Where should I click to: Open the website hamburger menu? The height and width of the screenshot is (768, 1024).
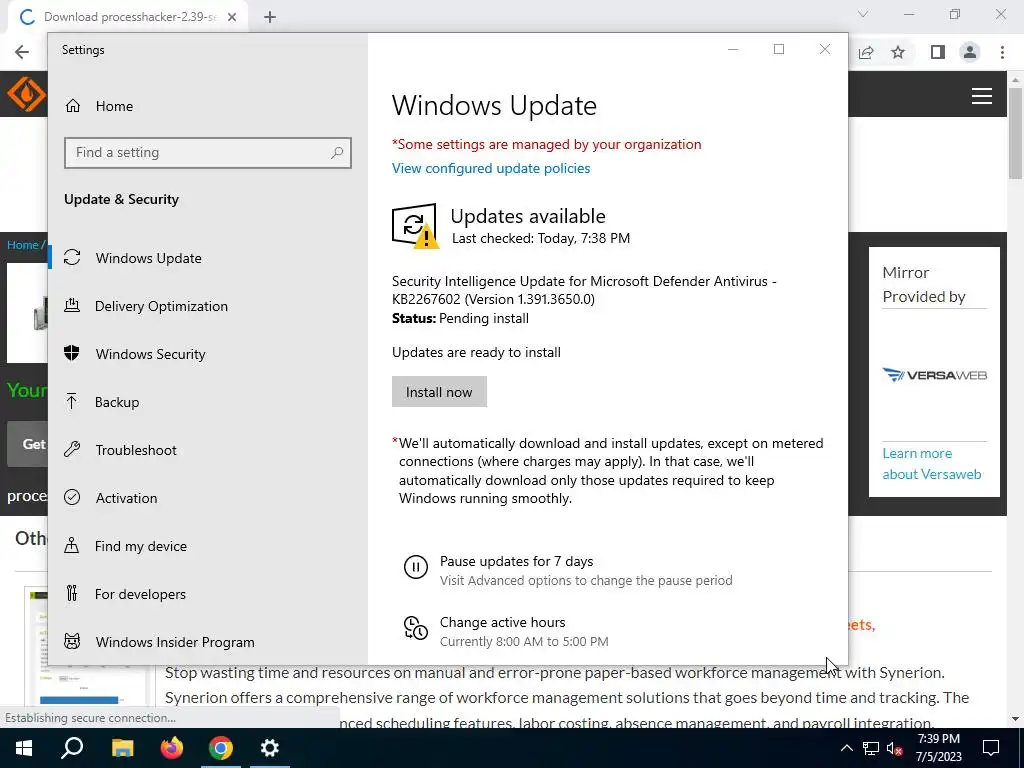coord(982,96)
